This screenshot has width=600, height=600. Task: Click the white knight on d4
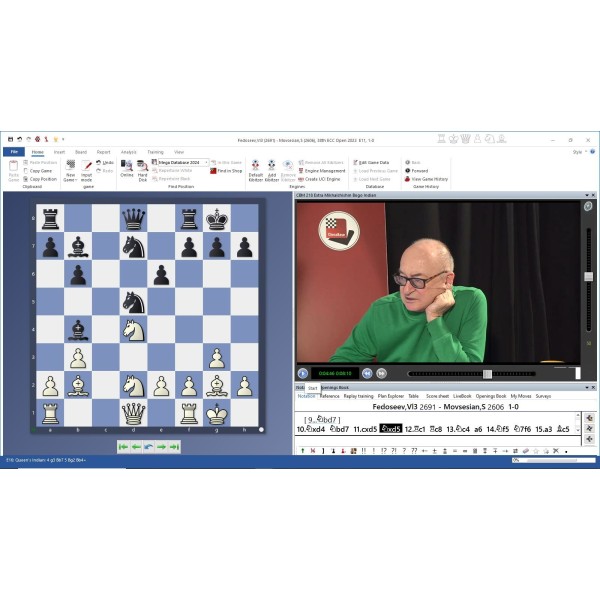134,330
